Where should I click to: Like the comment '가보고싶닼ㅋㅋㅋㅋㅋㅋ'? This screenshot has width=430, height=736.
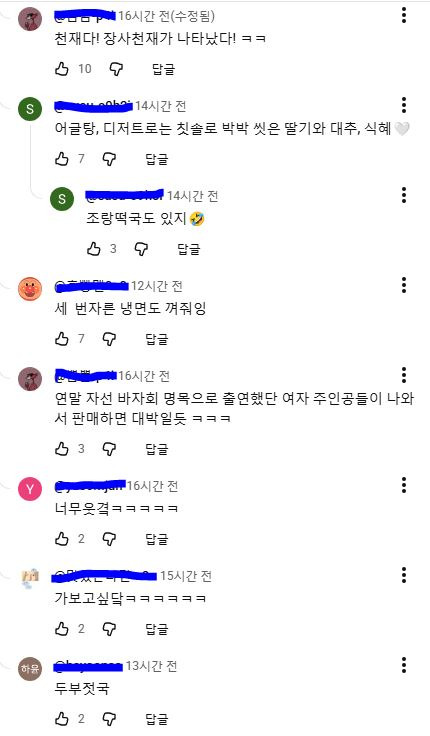point(62,629)
